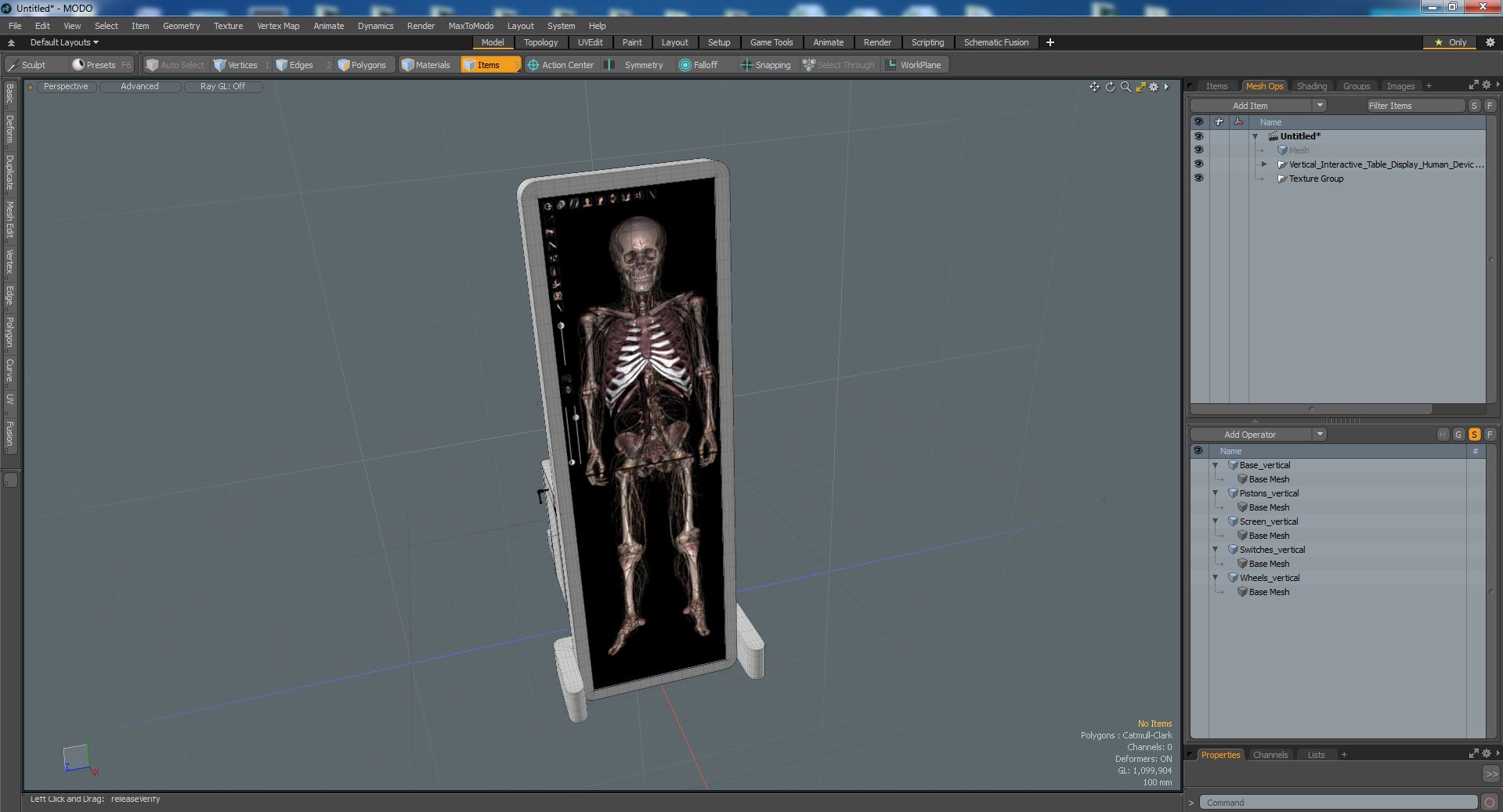Toggle visibility of Untitled scene

click(1198, 136)
